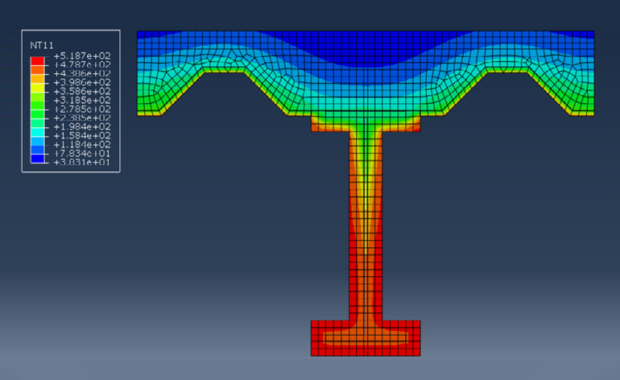Viewport: 620px width, 380px height.
Task: Select the vertical web of the steel beam
Action: [x=366, y=225]
